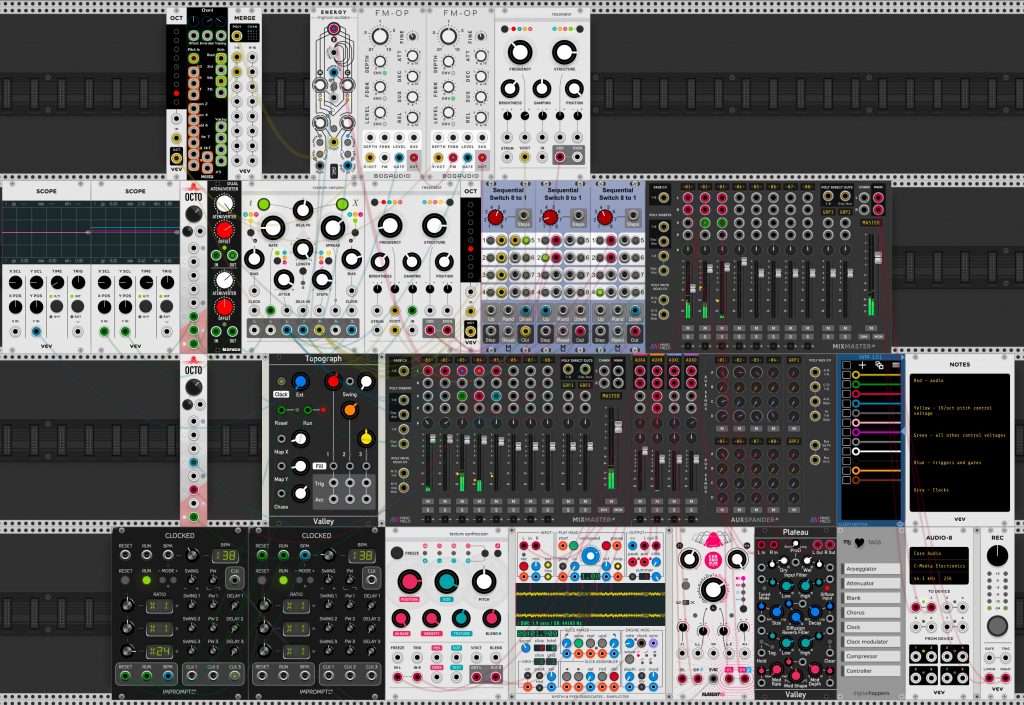Viewport: 1024px width, 705px height.
Task: Click the L Out jack on Plateau
Action: click(x=818, y=544)
